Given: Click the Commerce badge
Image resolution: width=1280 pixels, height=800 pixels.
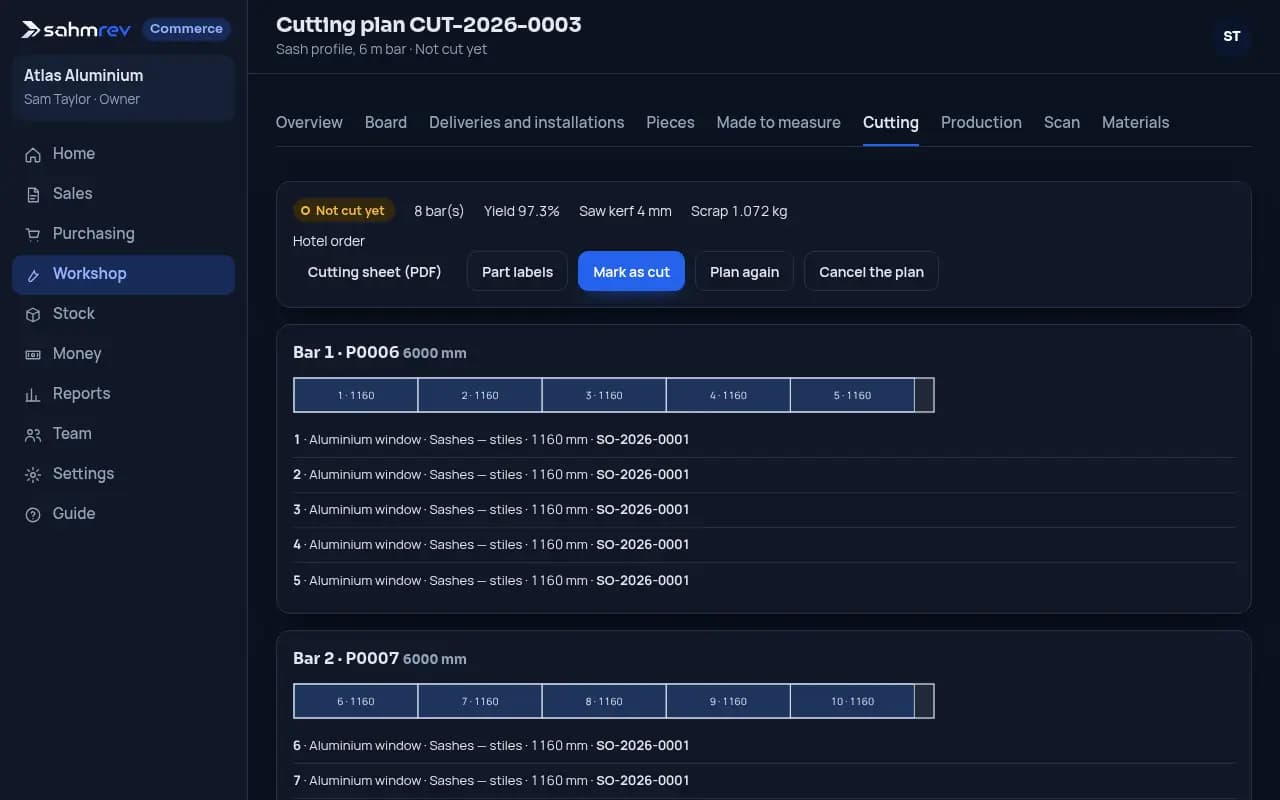Looking at the screenshot, I should [186, 29].
